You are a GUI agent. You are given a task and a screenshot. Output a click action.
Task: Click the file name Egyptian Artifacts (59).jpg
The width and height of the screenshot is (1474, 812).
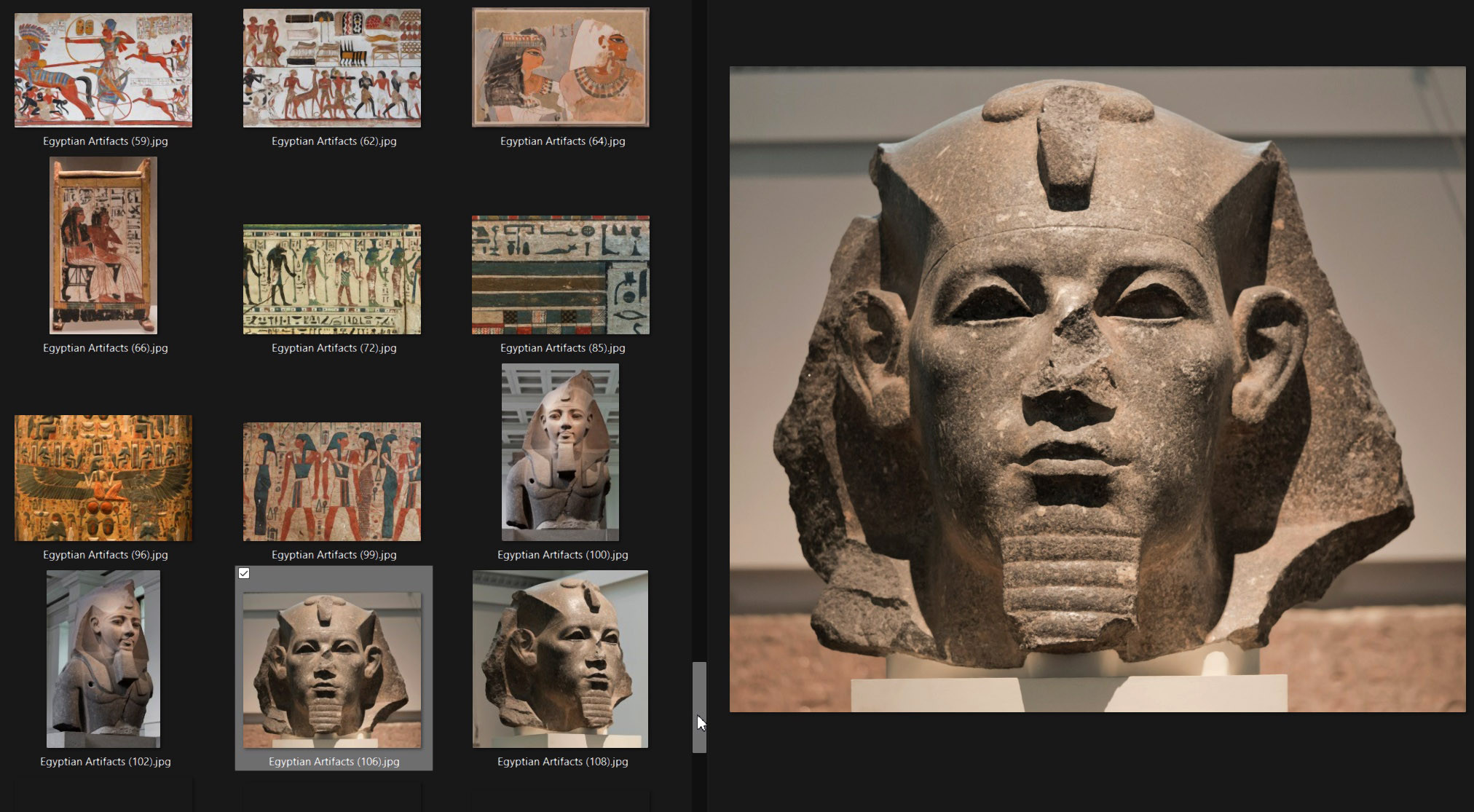(106, 141)
